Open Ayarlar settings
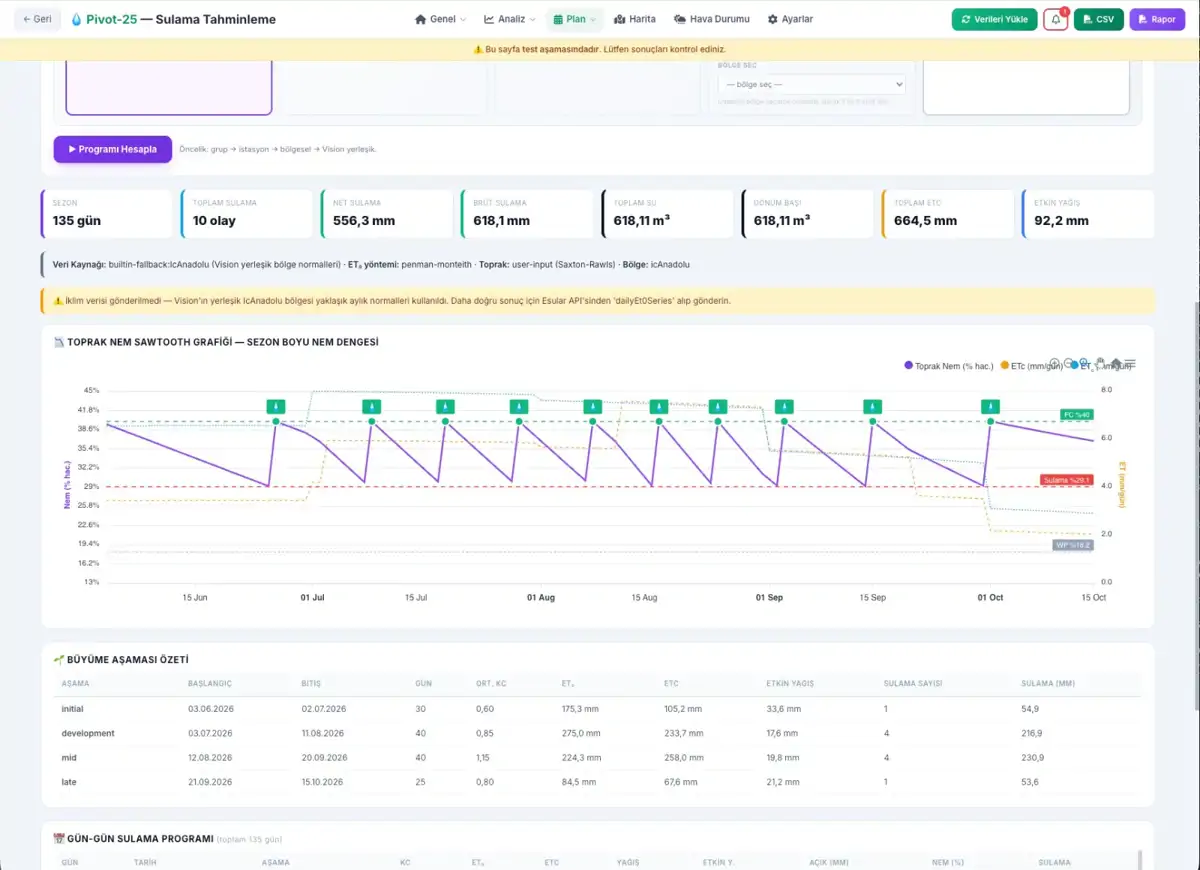The width and height of the screenshot is (1200, 870). click(790, 19)
